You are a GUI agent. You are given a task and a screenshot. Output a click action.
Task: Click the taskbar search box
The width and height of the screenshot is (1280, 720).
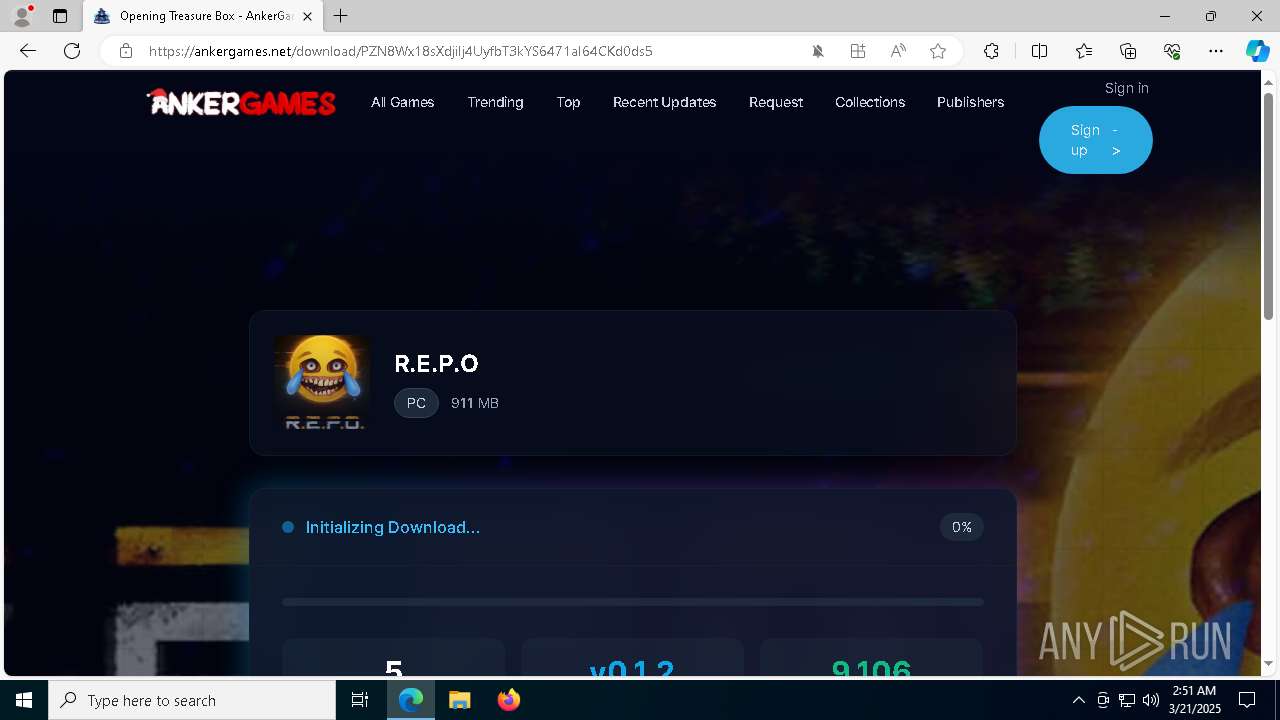[192, 700]
